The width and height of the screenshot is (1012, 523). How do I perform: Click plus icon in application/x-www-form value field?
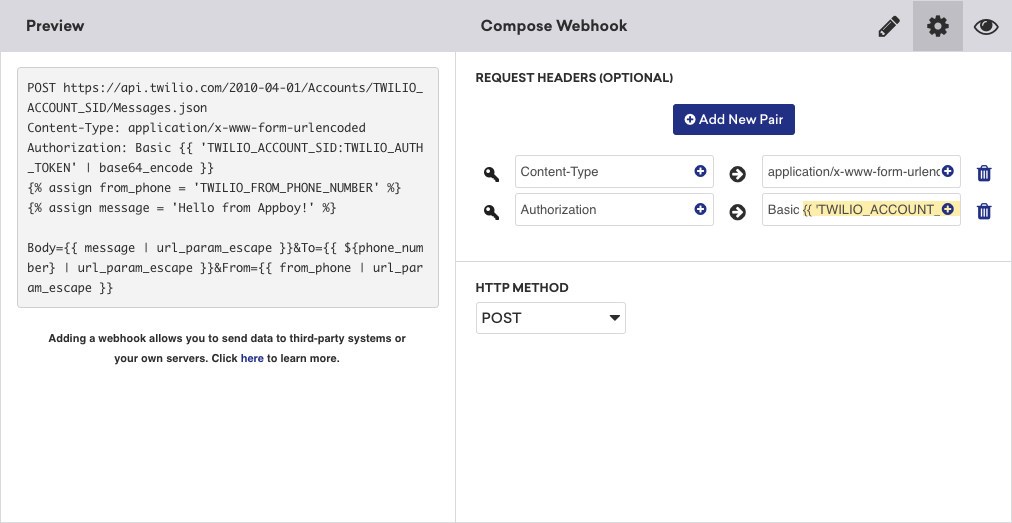[947, 172]
